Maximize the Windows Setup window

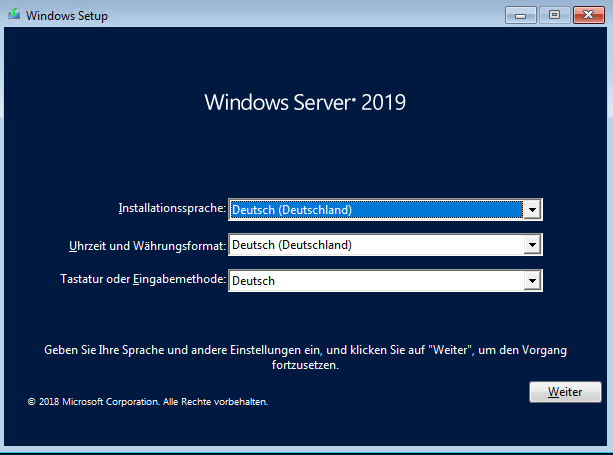pos(554,15)
